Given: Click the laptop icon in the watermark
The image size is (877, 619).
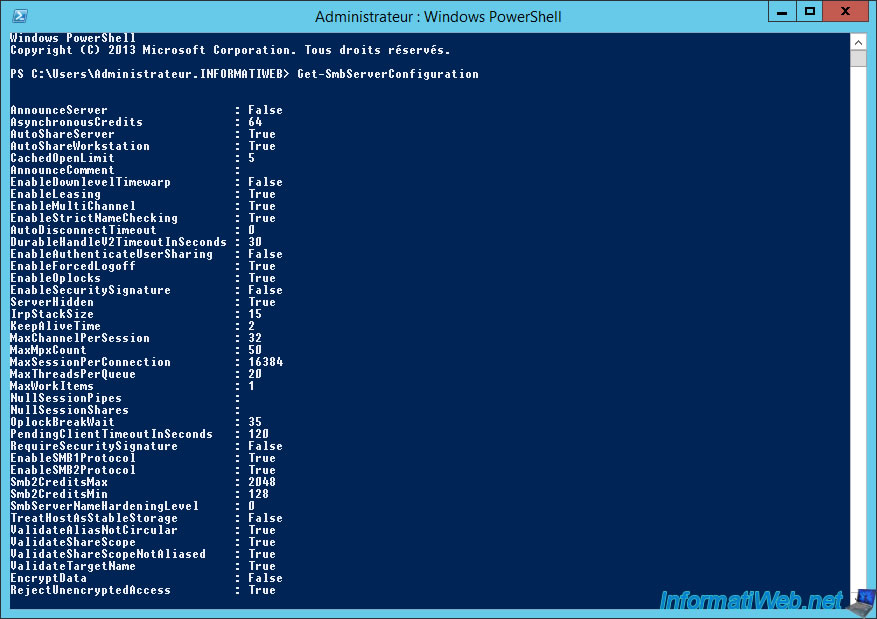Looking at the screenshot, I should pos(859,599).
